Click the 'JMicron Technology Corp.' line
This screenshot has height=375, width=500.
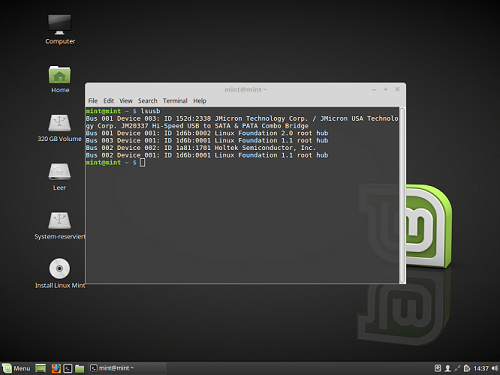click(x=242, y=118)
